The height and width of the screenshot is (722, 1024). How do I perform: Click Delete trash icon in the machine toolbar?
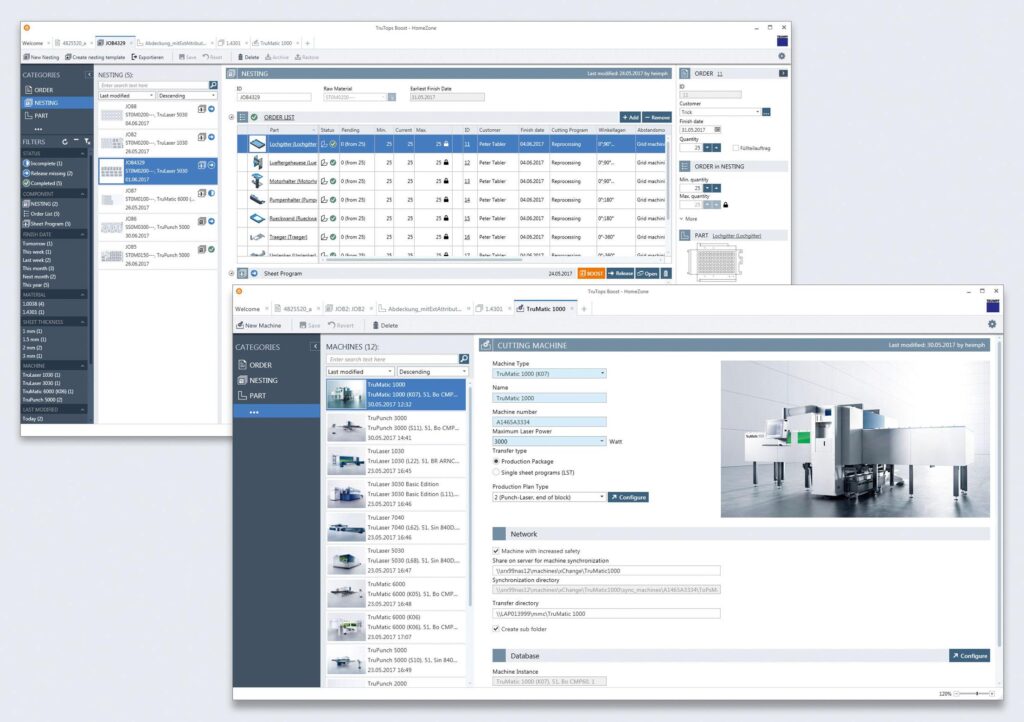[376, 325]
